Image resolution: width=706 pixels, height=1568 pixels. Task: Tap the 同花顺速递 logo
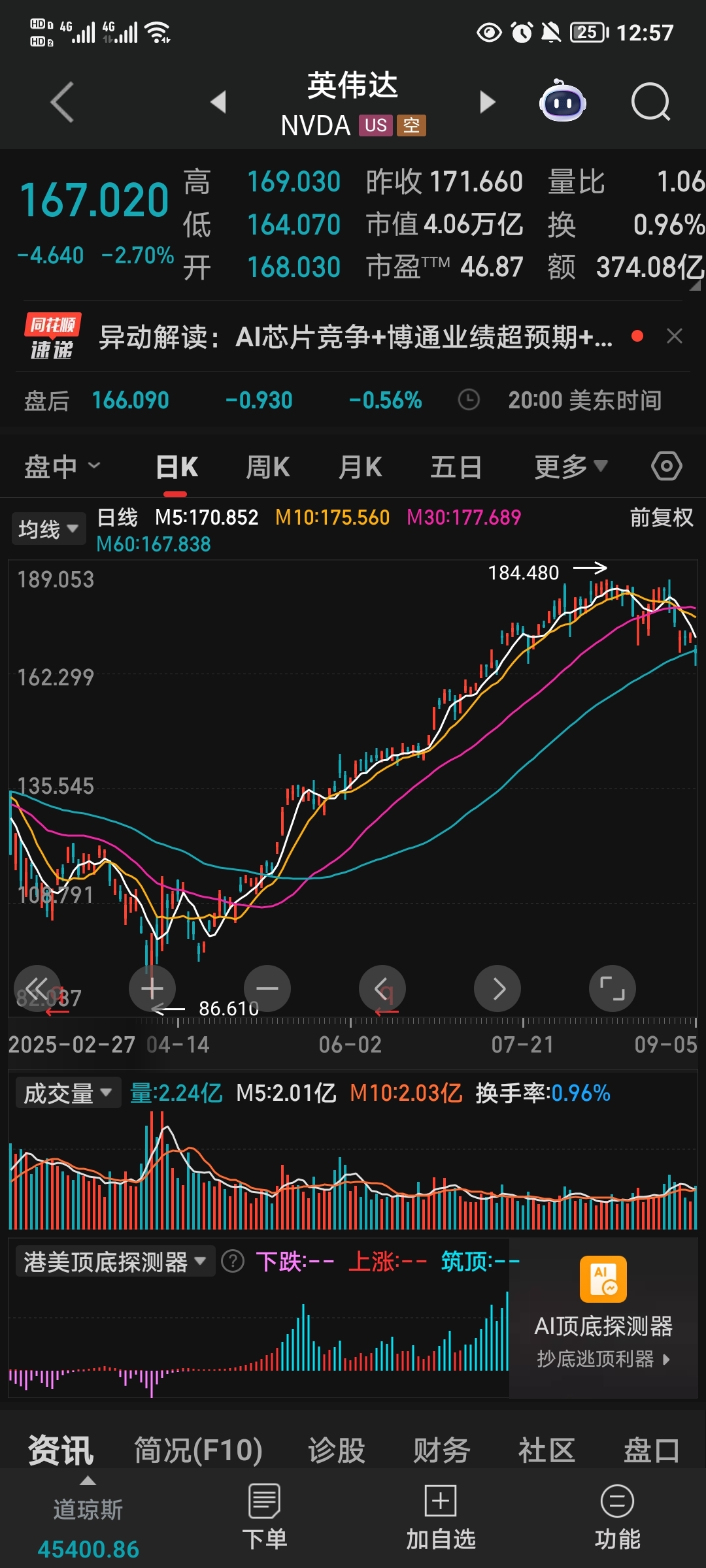click(52, 336)
